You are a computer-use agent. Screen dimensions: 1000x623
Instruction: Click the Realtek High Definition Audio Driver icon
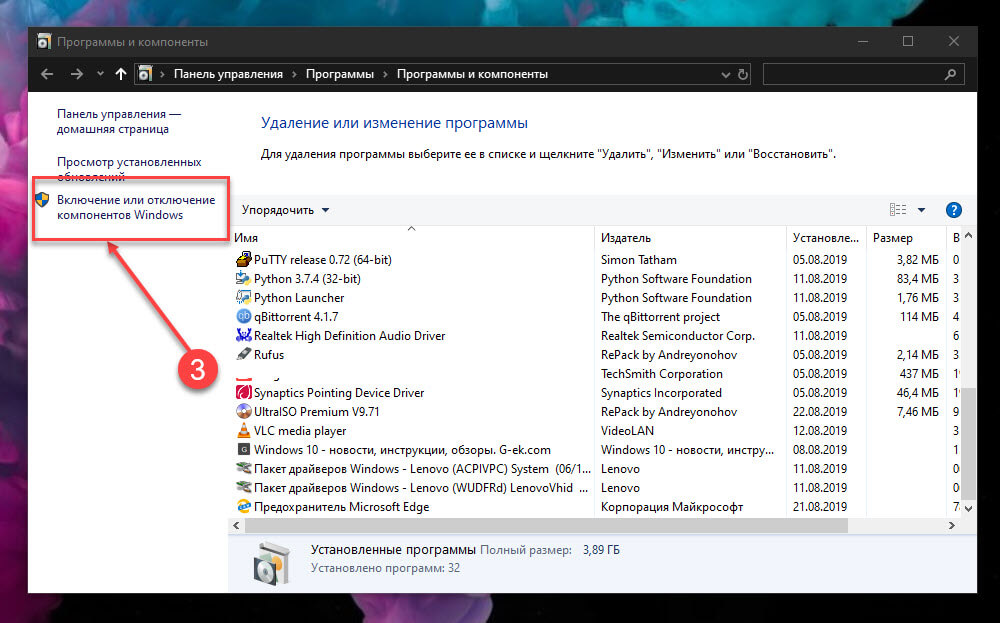click(x=244, y=335)
